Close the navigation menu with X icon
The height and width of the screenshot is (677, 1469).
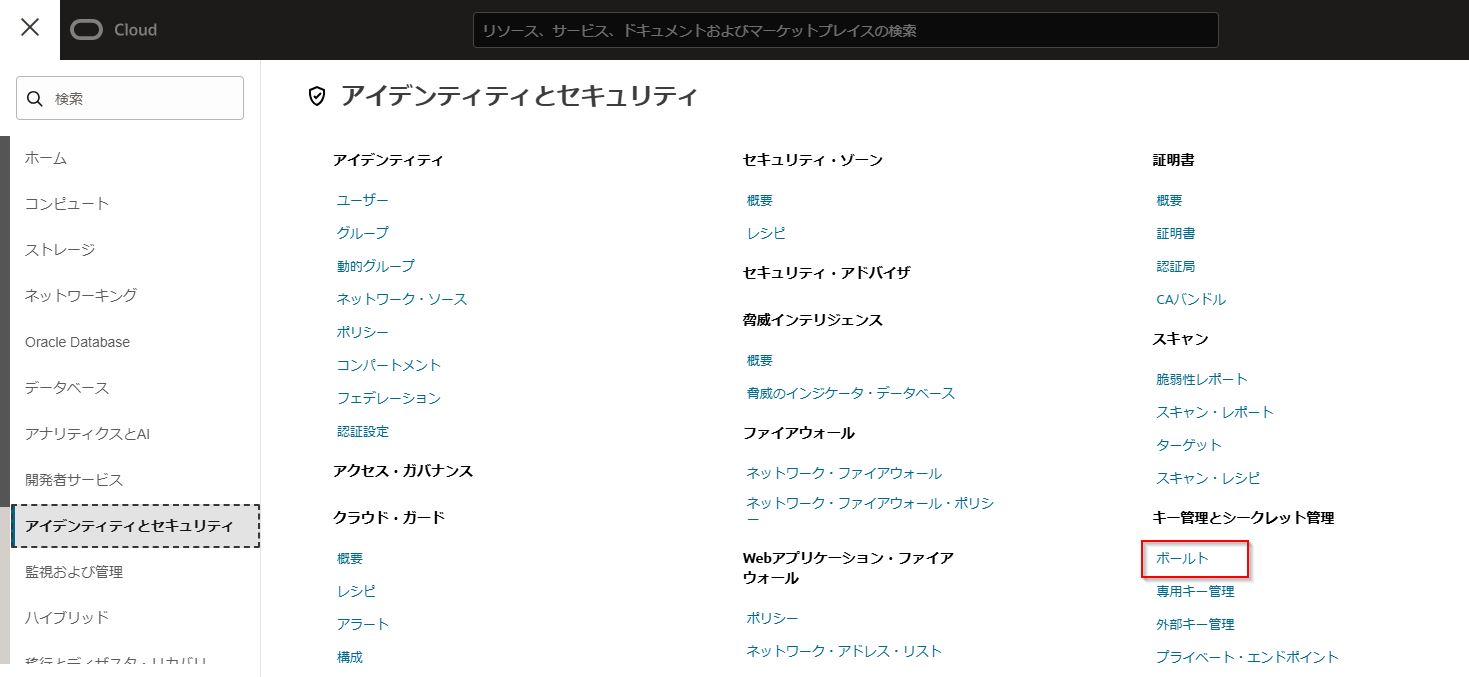click(30, 28)
